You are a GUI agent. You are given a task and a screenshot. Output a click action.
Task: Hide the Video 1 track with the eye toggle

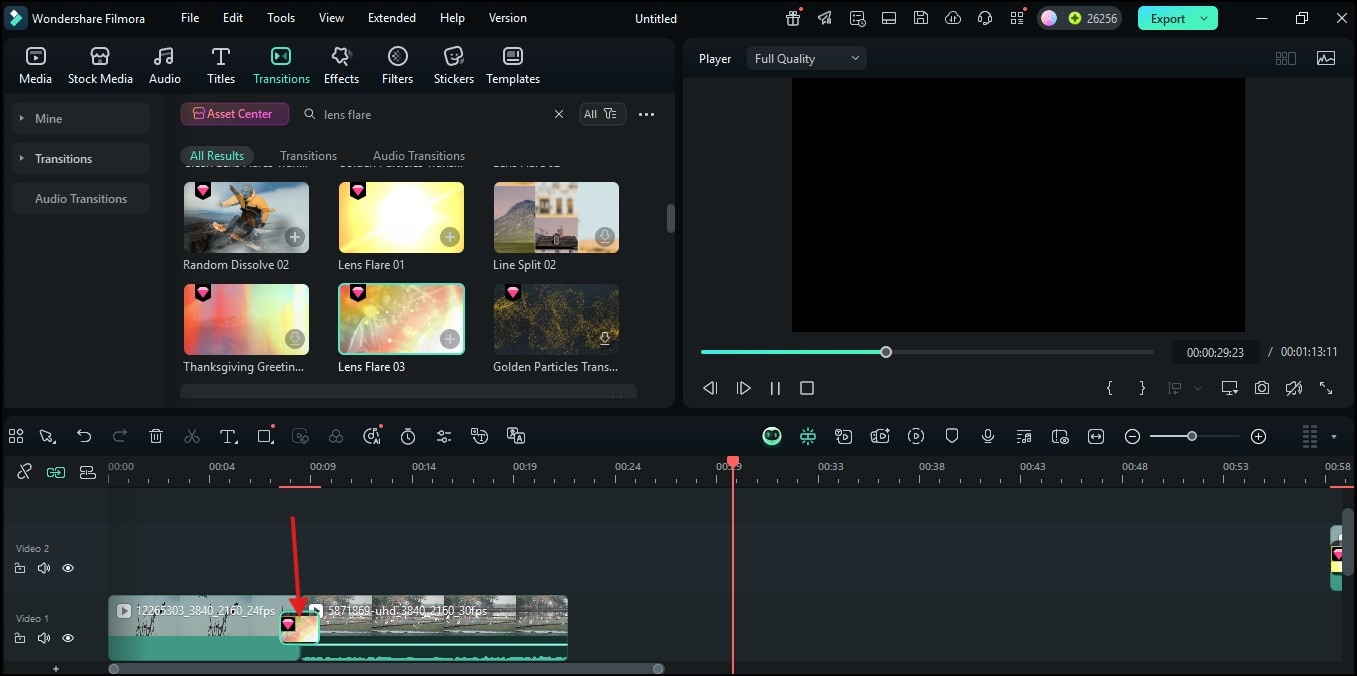tap(67, 638)
